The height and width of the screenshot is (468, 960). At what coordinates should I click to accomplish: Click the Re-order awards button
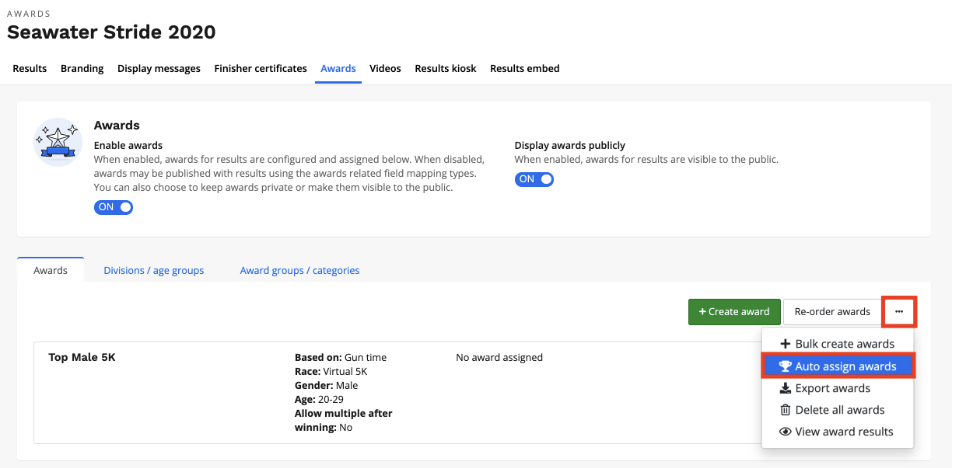click(x=832, y=311)
